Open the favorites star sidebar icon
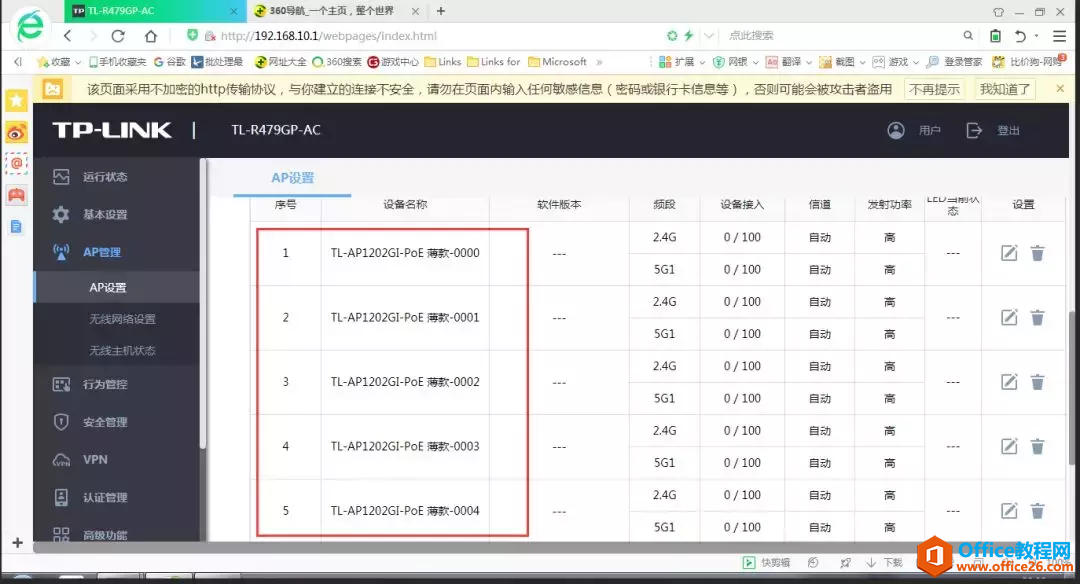This screenshot has width=1080, height=584. (x=17, y=101)
